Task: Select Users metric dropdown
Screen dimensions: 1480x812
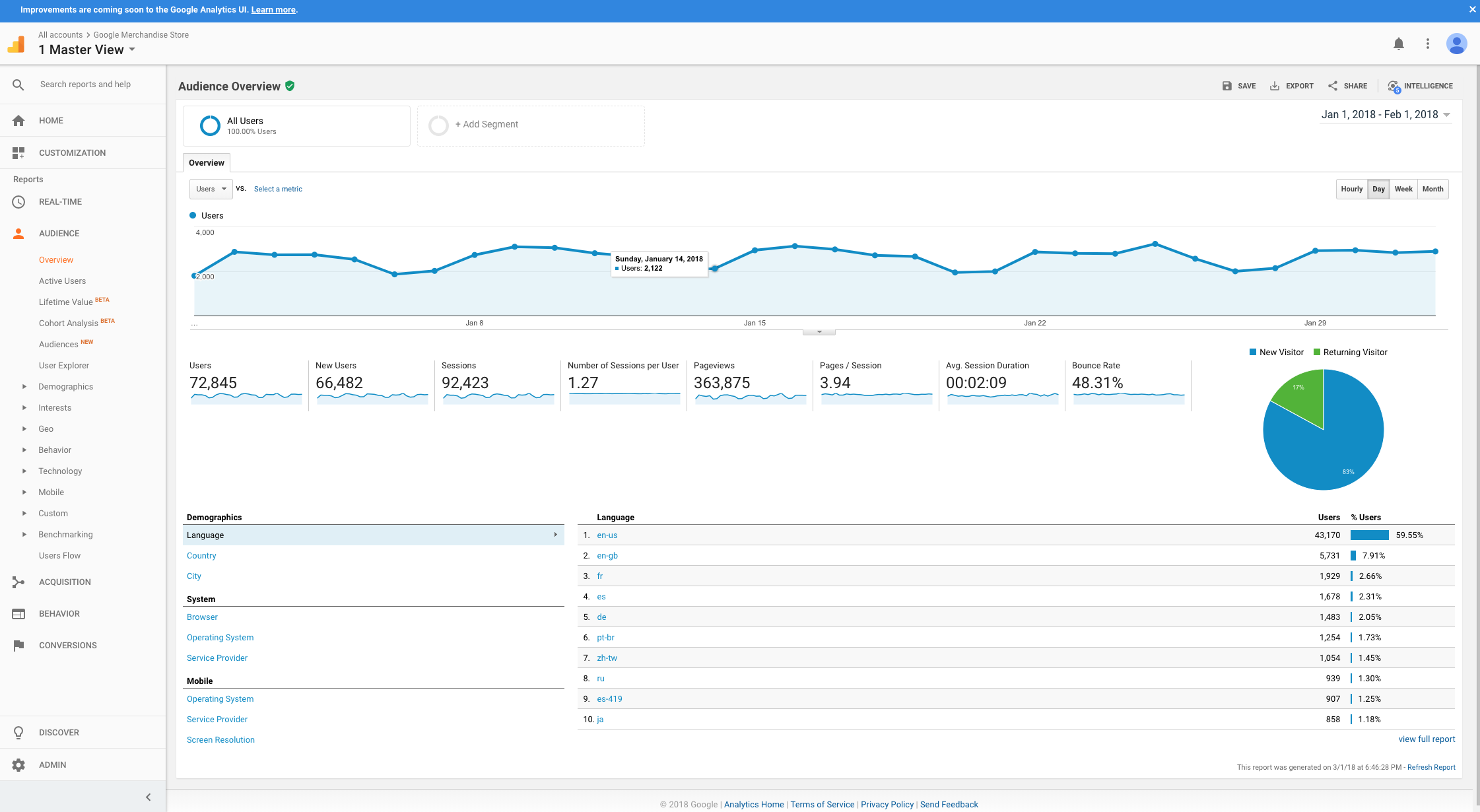Action: 209,188
